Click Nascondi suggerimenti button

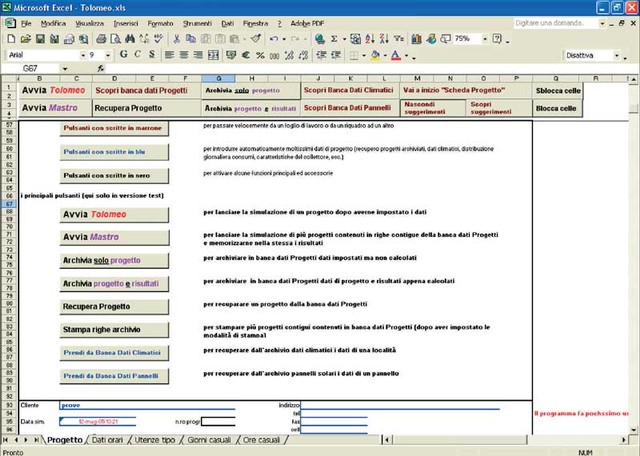(x=433, y=109)
